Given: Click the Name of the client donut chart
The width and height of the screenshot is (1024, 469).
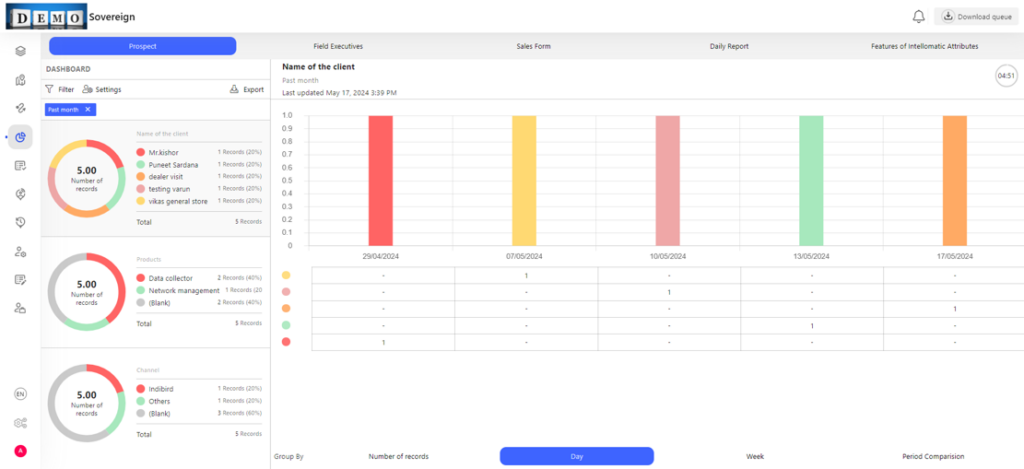Looking at the screenshot, I should click(x=86, y=178).
